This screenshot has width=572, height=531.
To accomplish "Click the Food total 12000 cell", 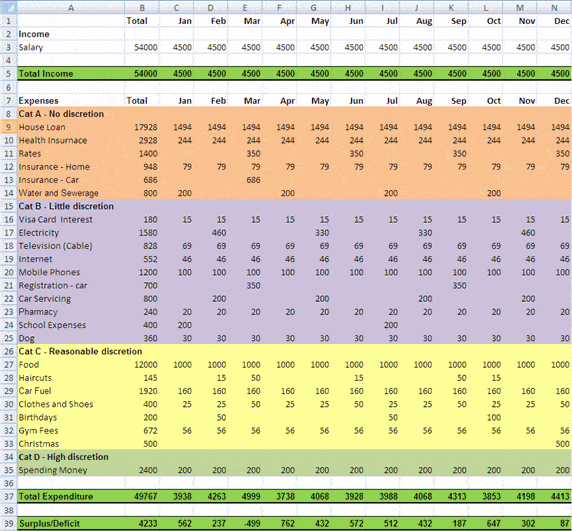I will click(142, 364).
